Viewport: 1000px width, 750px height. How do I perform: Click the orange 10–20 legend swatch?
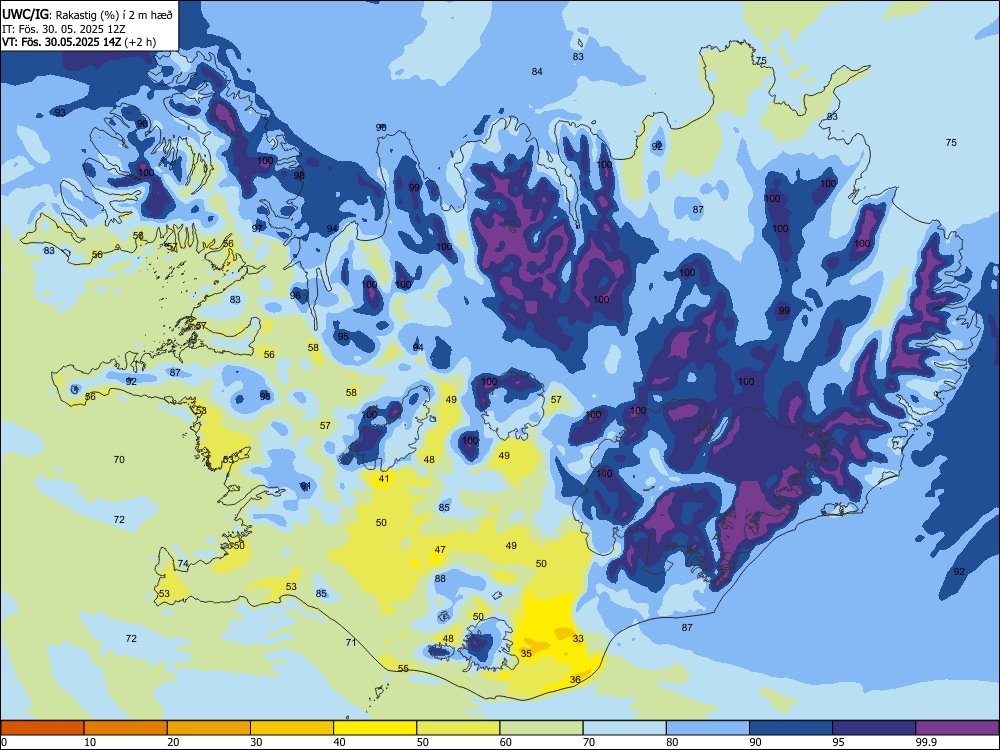[126, 728]
